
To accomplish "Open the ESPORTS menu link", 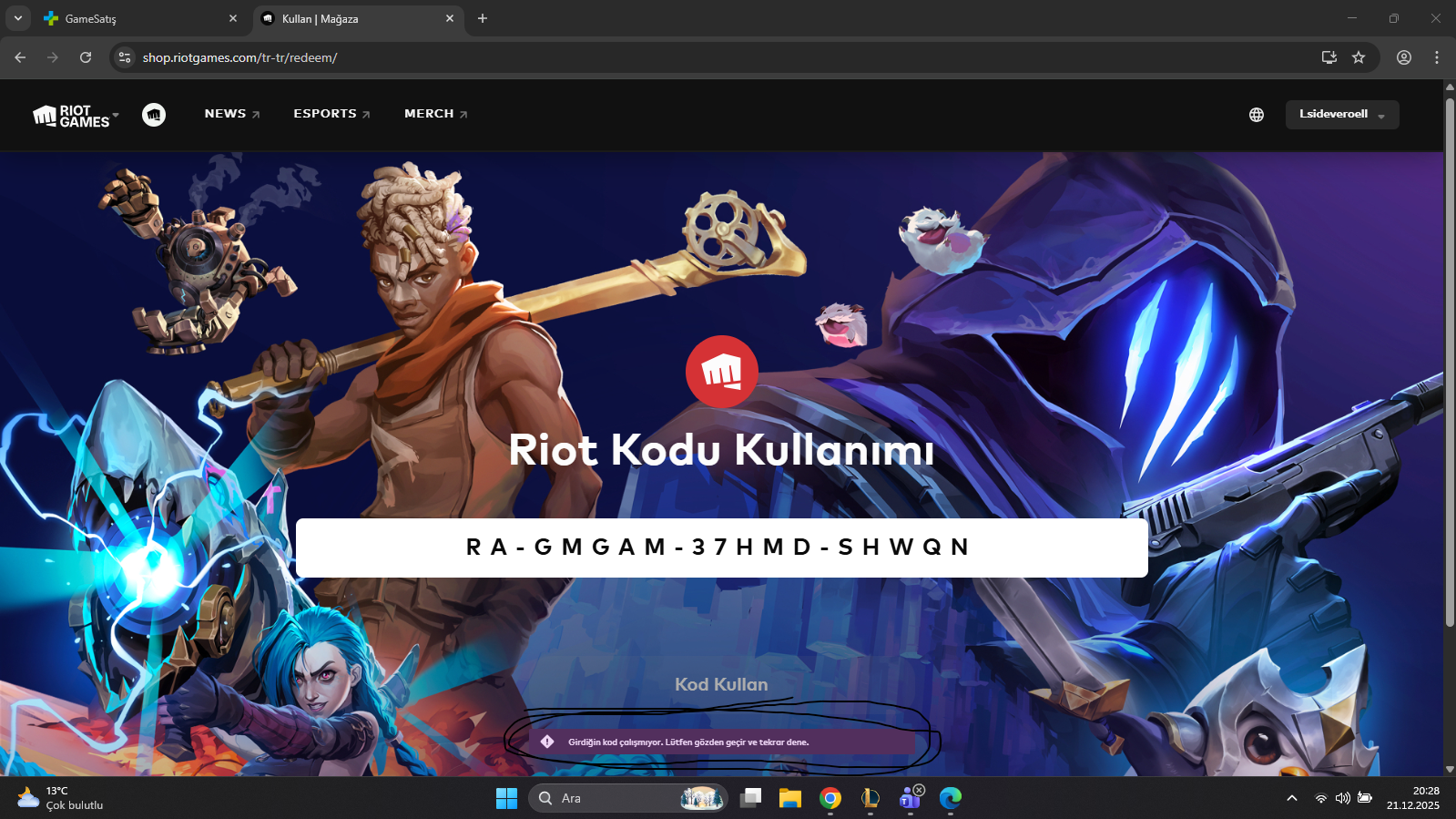I will pyautogui.click(x=331, y=114).
